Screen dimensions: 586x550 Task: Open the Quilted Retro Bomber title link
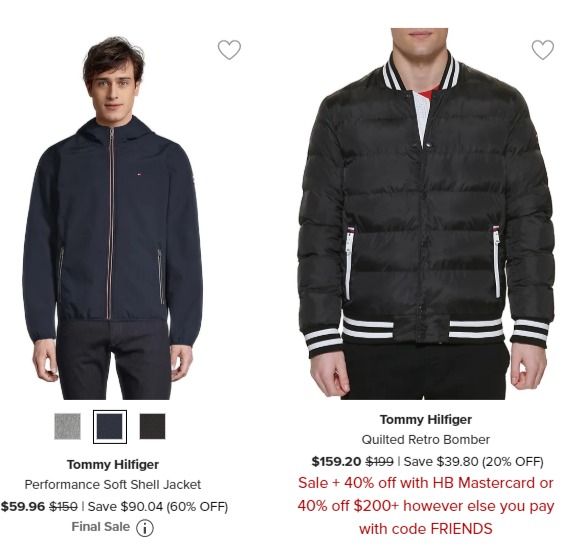426,439
